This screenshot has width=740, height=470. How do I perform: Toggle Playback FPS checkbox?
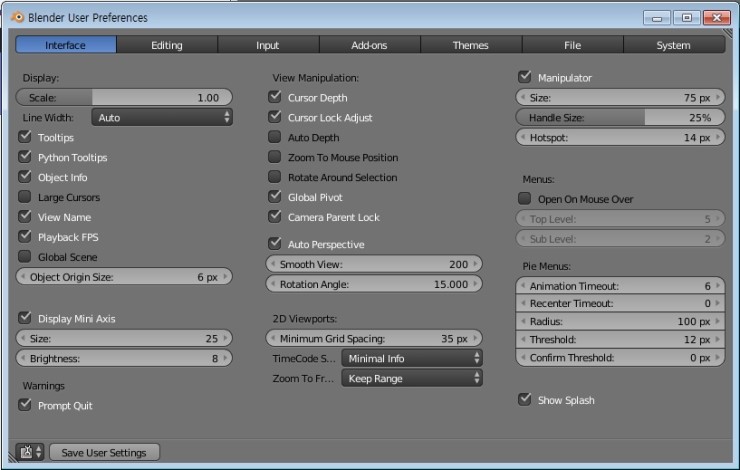click(25, 236)
